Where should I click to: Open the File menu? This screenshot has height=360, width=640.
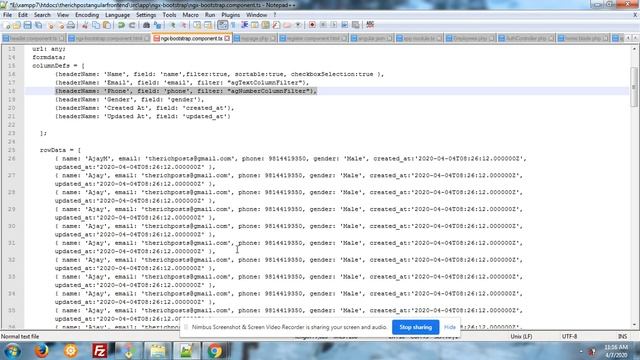(7, 15)
